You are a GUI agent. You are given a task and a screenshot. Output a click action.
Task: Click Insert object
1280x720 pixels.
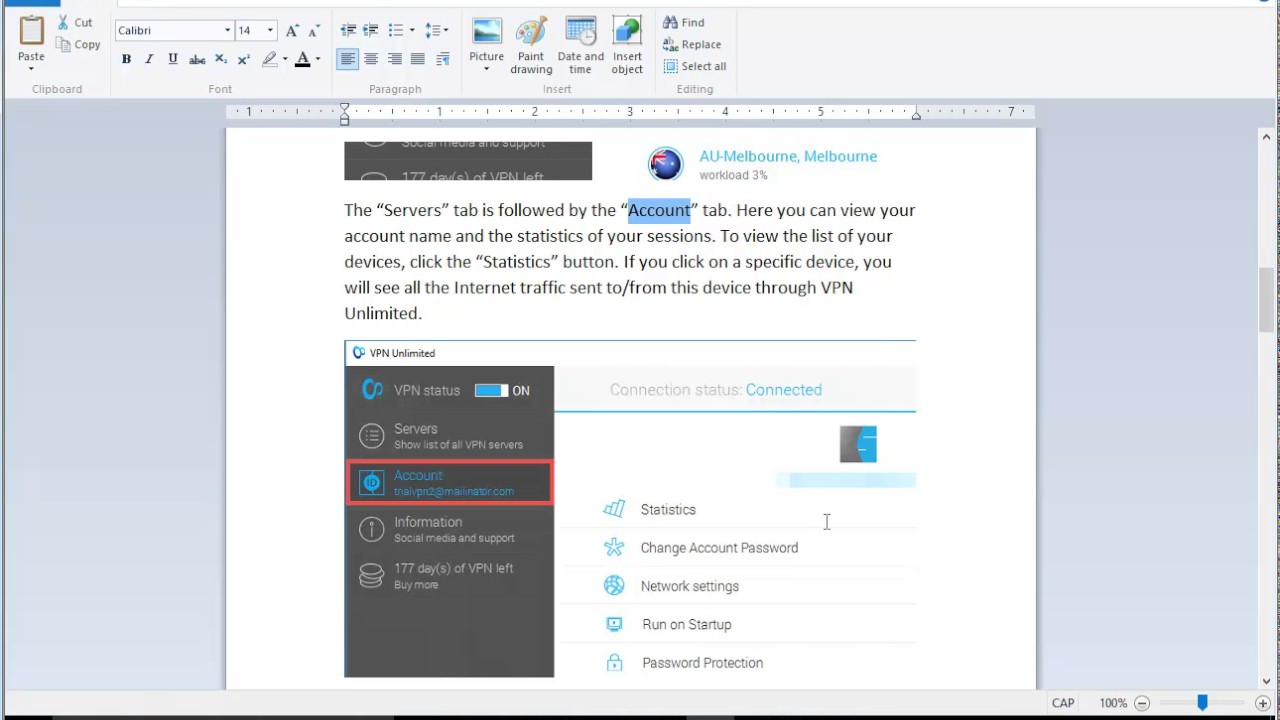pos(627,45)
